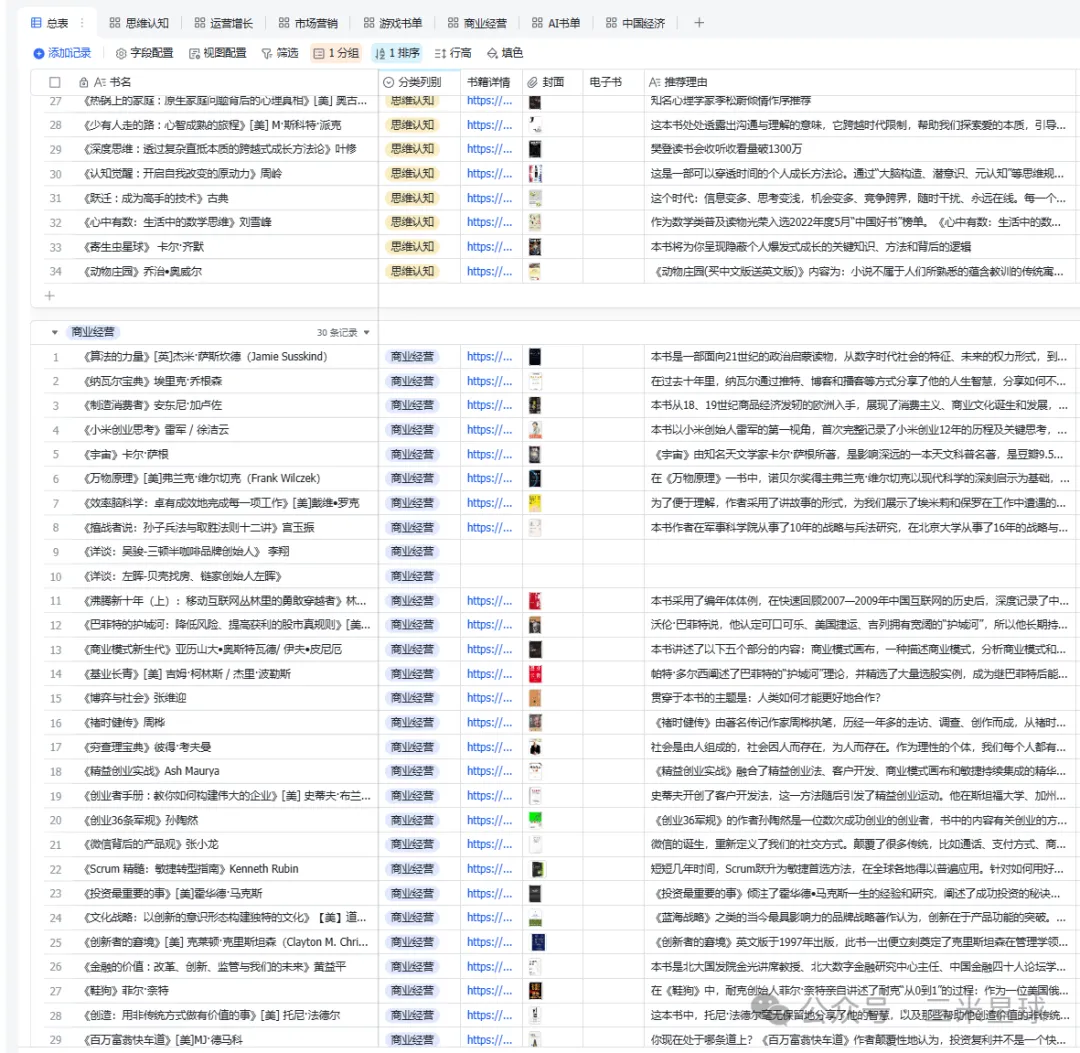The image size is (1080, 1053).
Task: Toggle the select-all checkbox in header
Action: pos(55,82)
